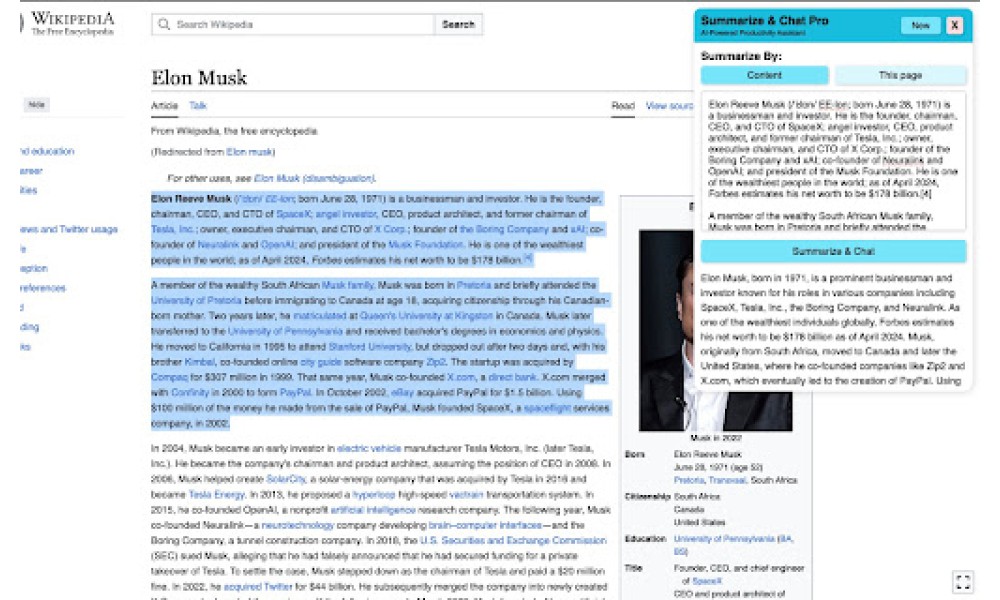
Task: Open the direct bank link
Action: tap(512, 377)
